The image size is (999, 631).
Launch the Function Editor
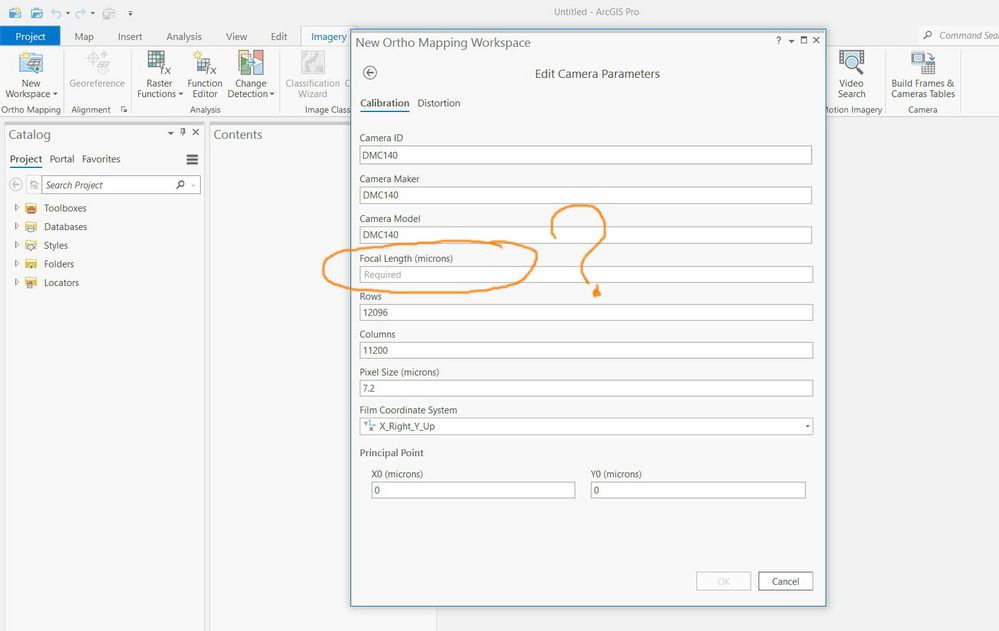click(x=205, y=75)
